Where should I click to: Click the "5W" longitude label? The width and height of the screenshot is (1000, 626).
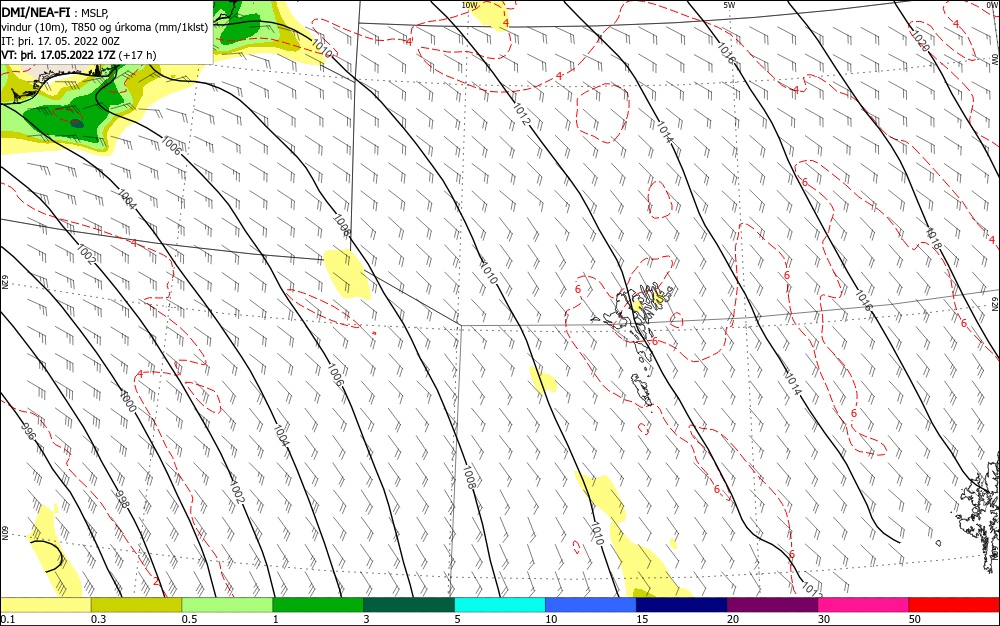click(x=729, y=6)
